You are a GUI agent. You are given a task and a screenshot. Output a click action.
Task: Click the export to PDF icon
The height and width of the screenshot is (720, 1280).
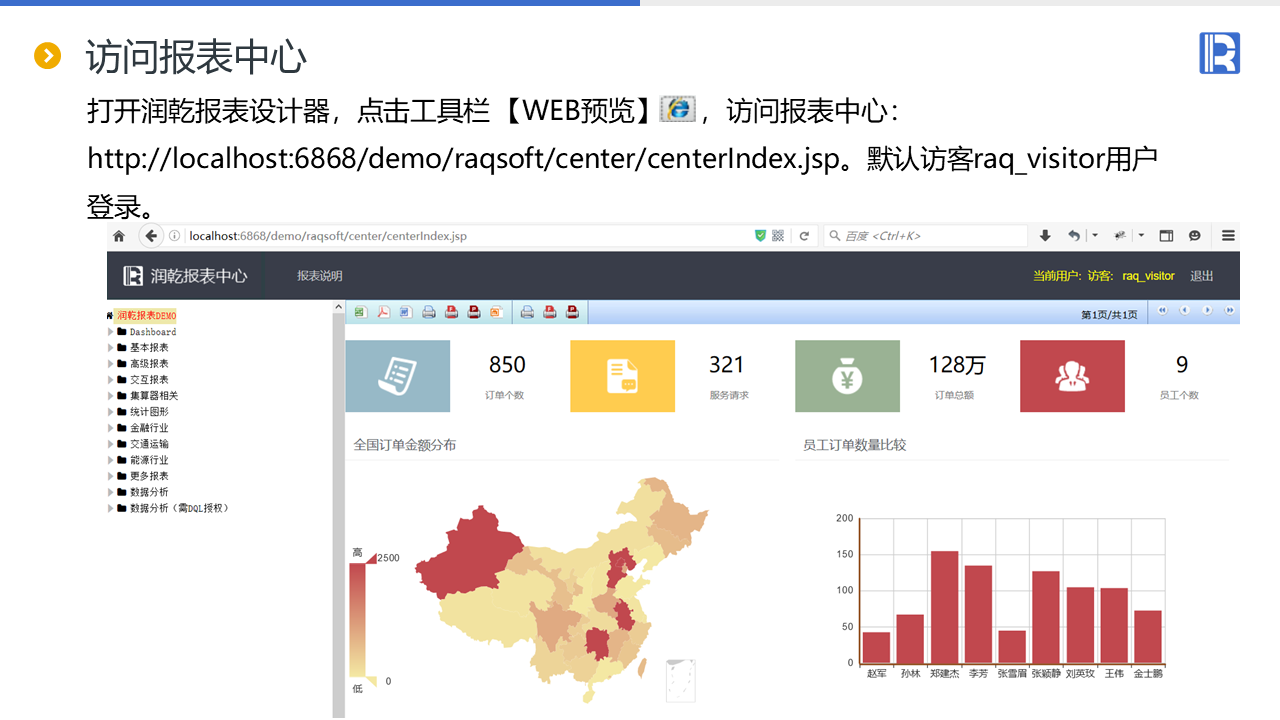tap(383, 312)
